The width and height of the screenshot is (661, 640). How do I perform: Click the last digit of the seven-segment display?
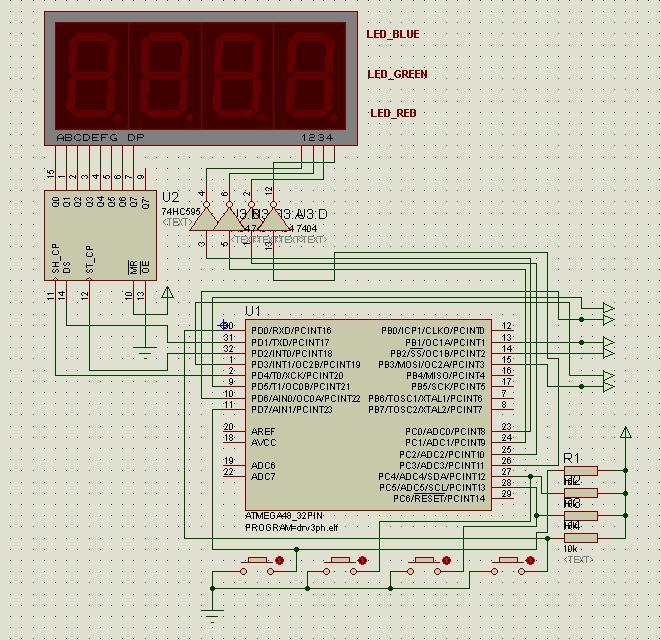310,76
